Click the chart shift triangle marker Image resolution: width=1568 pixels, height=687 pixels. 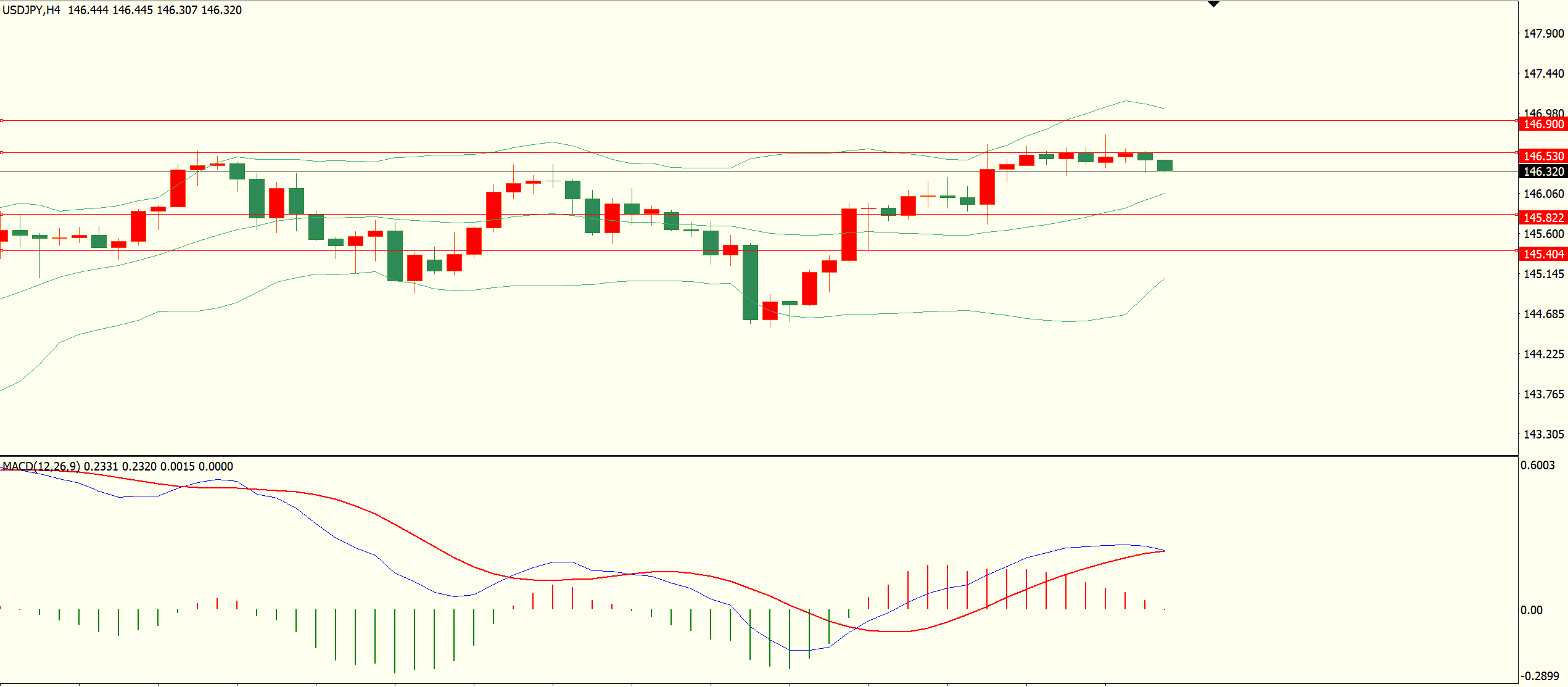(1213, 4)
